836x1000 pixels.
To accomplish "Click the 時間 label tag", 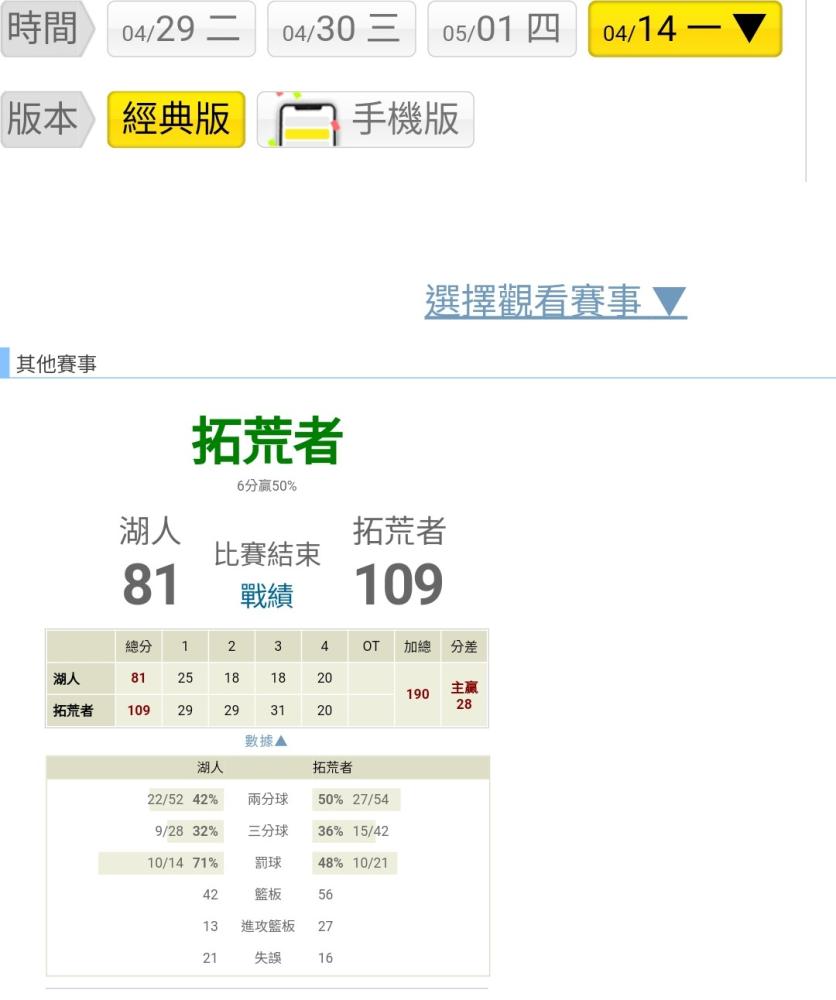I will point(47,29).
